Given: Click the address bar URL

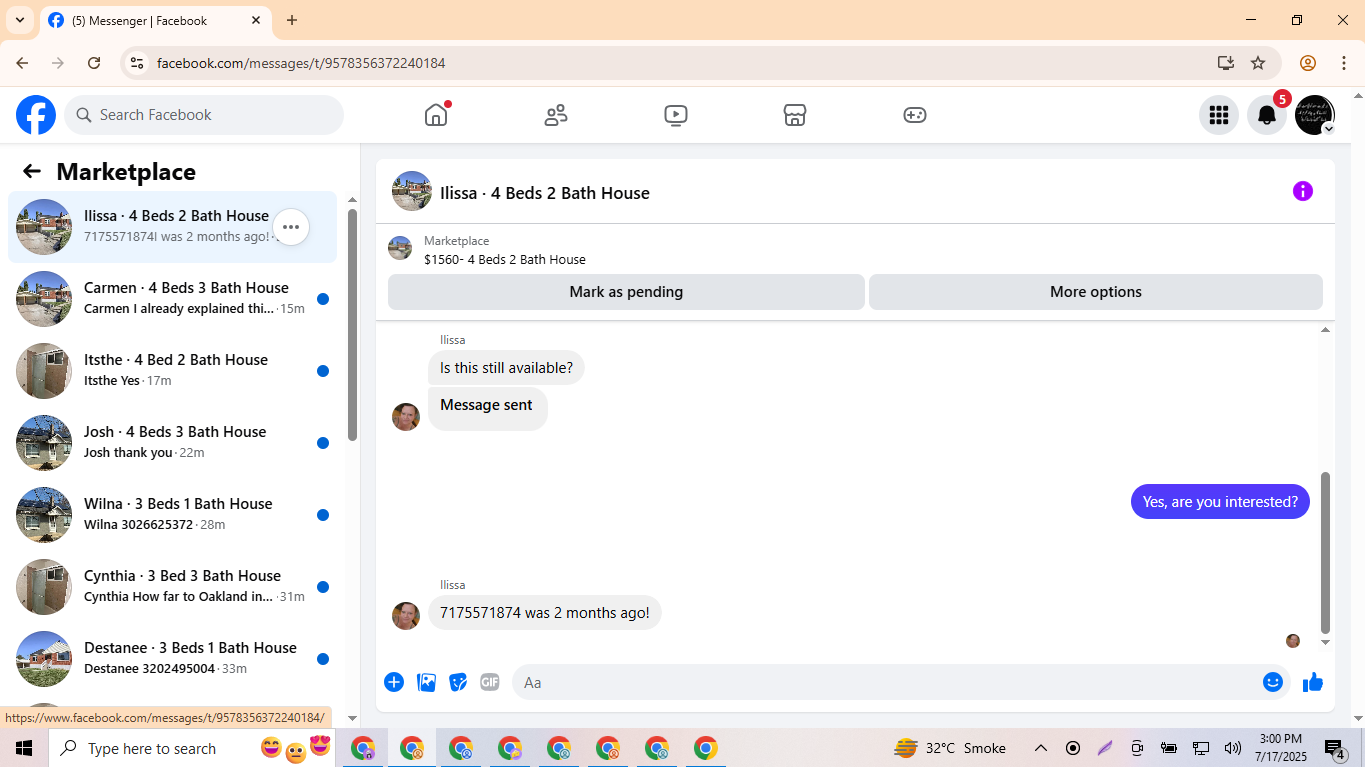Looking at the screenshot, I should pos(301,63).
